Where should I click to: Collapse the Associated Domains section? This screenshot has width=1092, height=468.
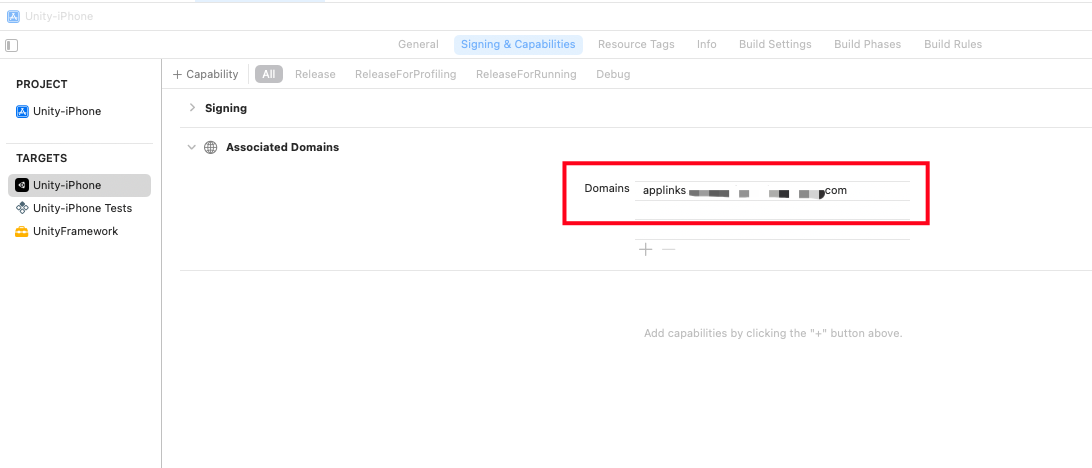click(x=192, y=148)
